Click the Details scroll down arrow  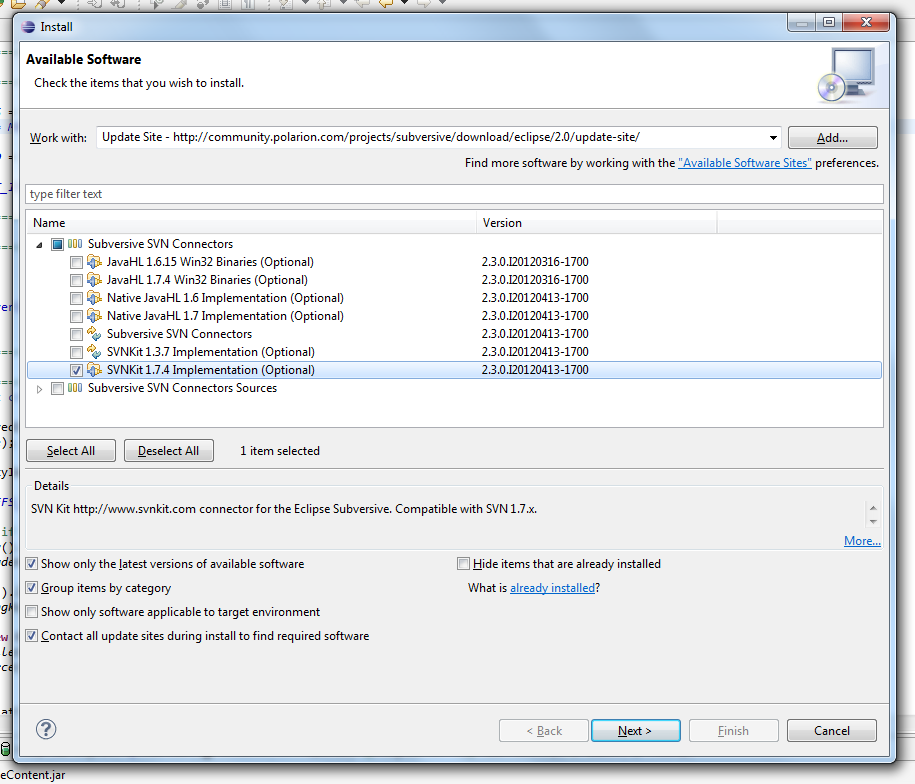873,522
